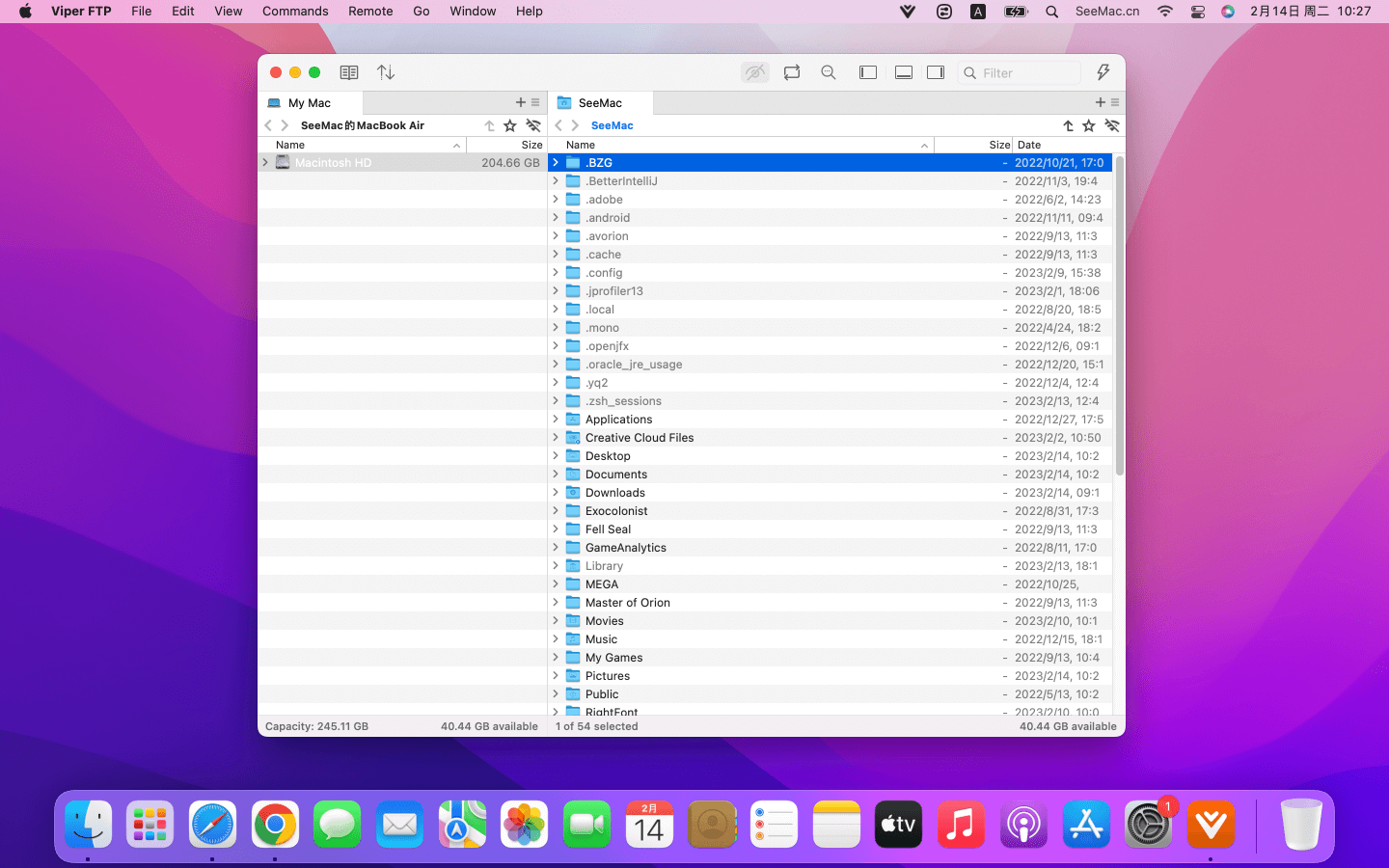Toggle the bottom panel view
The image size is (1389, 868).
coord(904,72)
